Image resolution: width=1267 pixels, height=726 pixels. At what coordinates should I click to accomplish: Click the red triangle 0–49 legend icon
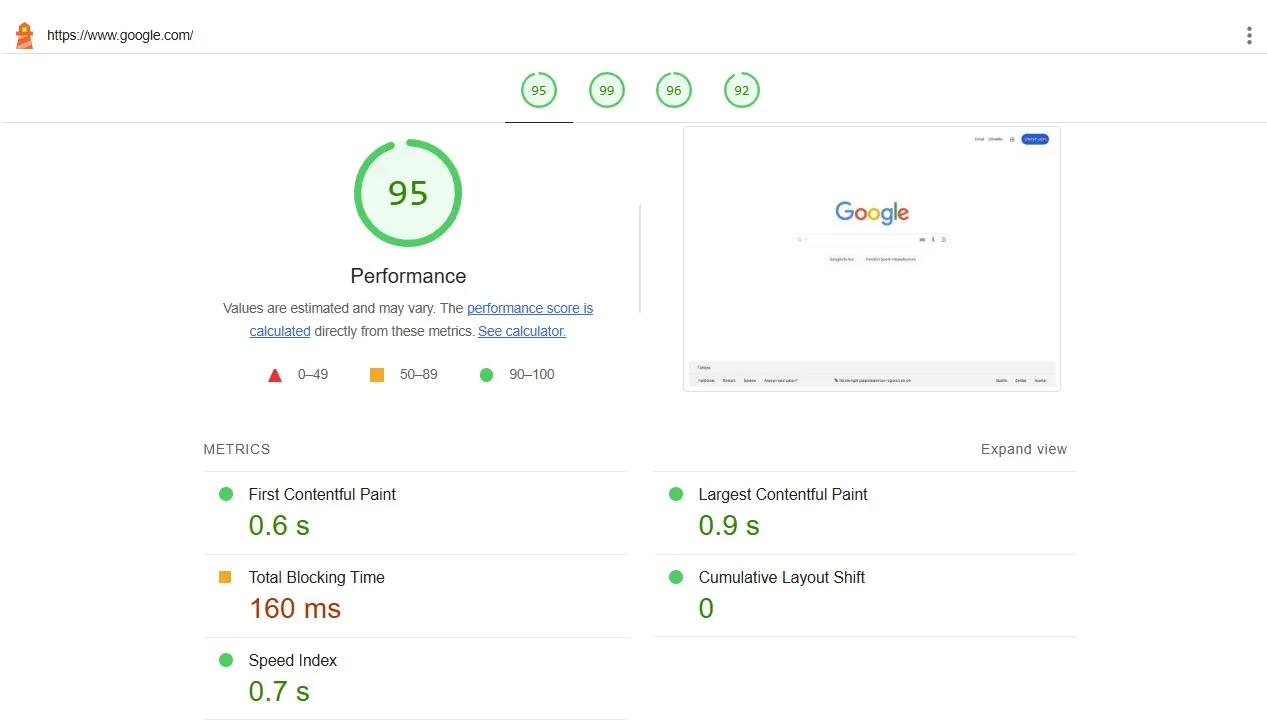275,375
